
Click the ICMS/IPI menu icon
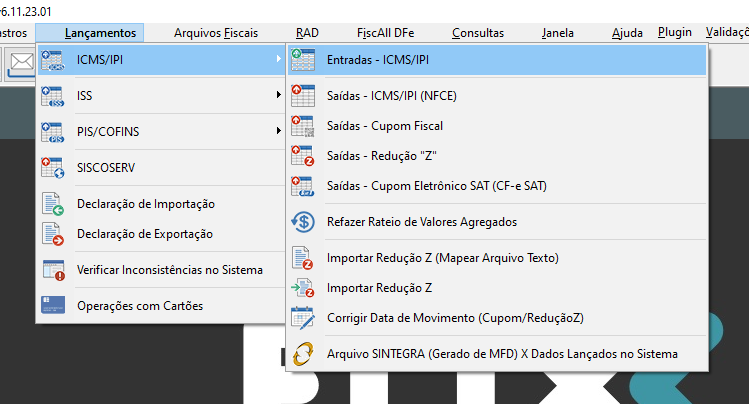click(53, 60)
